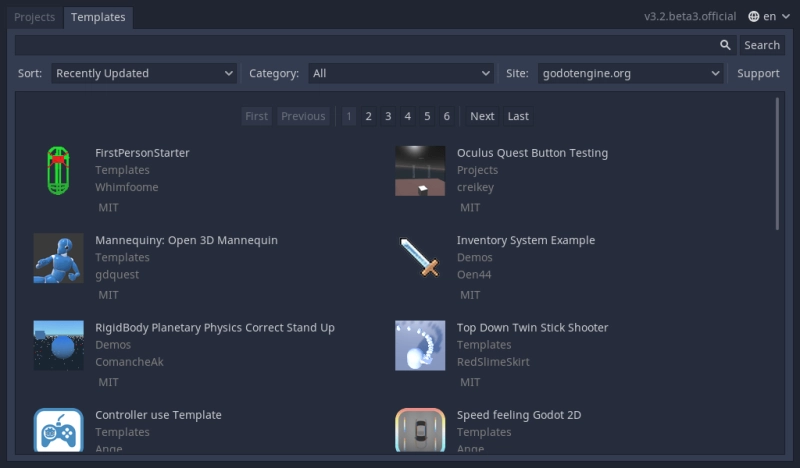Viewport: 800px width, 468px height.
Task: Click author Oen44
Action: coord(474,275)
